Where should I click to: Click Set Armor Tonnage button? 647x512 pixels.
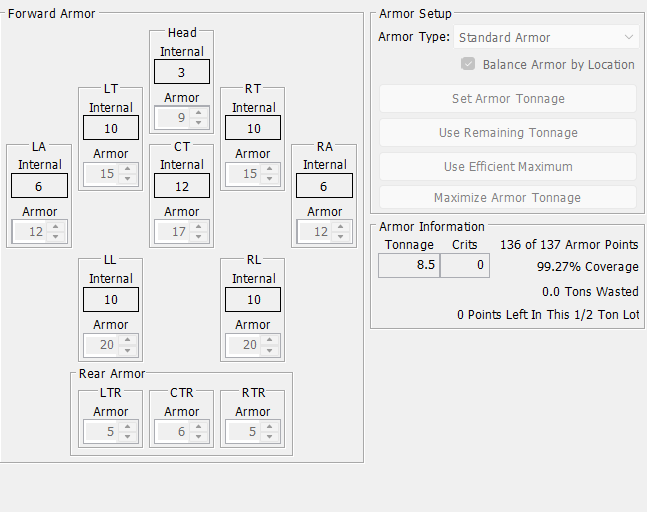pos(508,99)
